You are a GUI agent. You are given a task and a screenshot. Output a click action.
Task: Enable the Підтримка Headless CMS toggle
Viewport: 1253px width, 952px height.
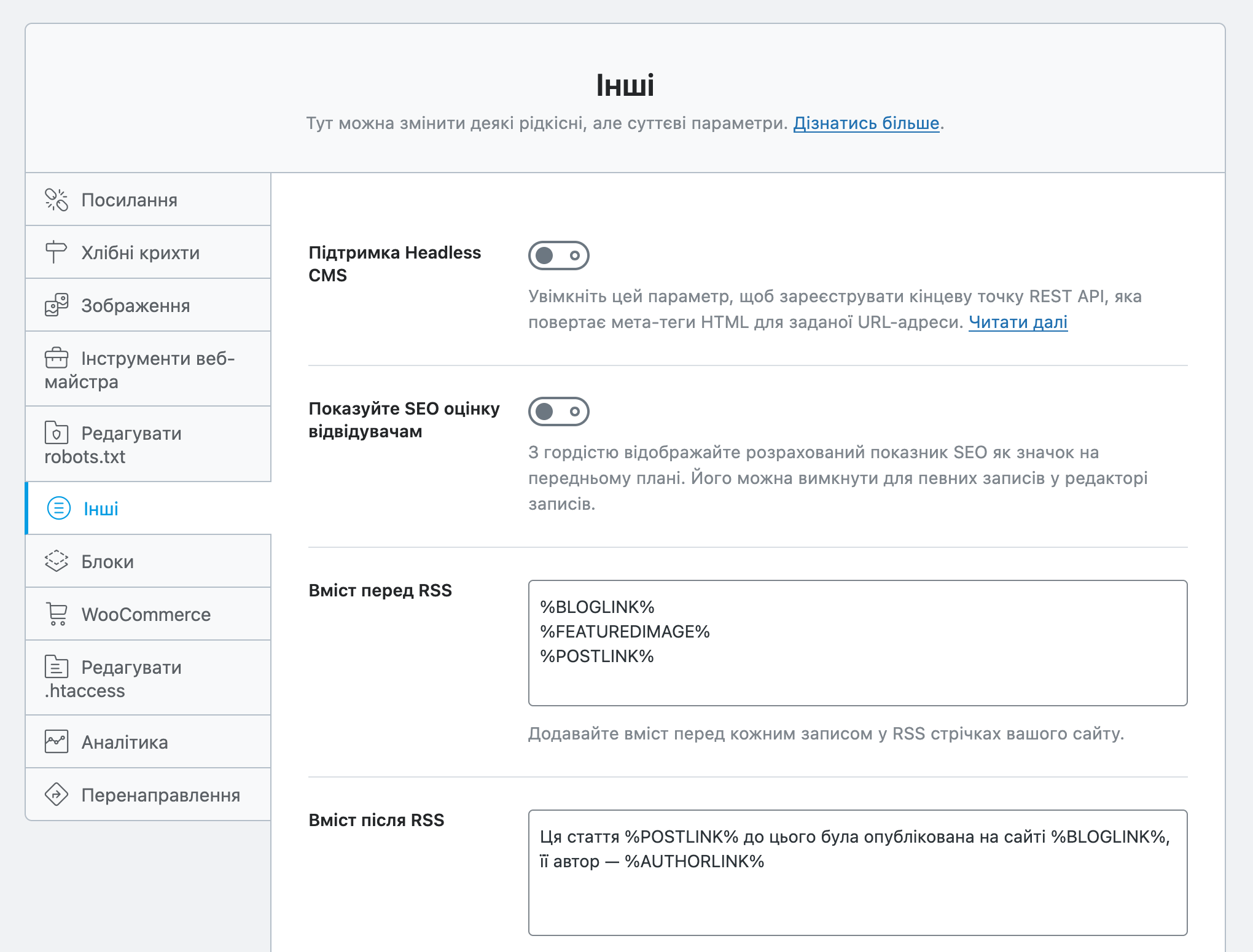559,256
